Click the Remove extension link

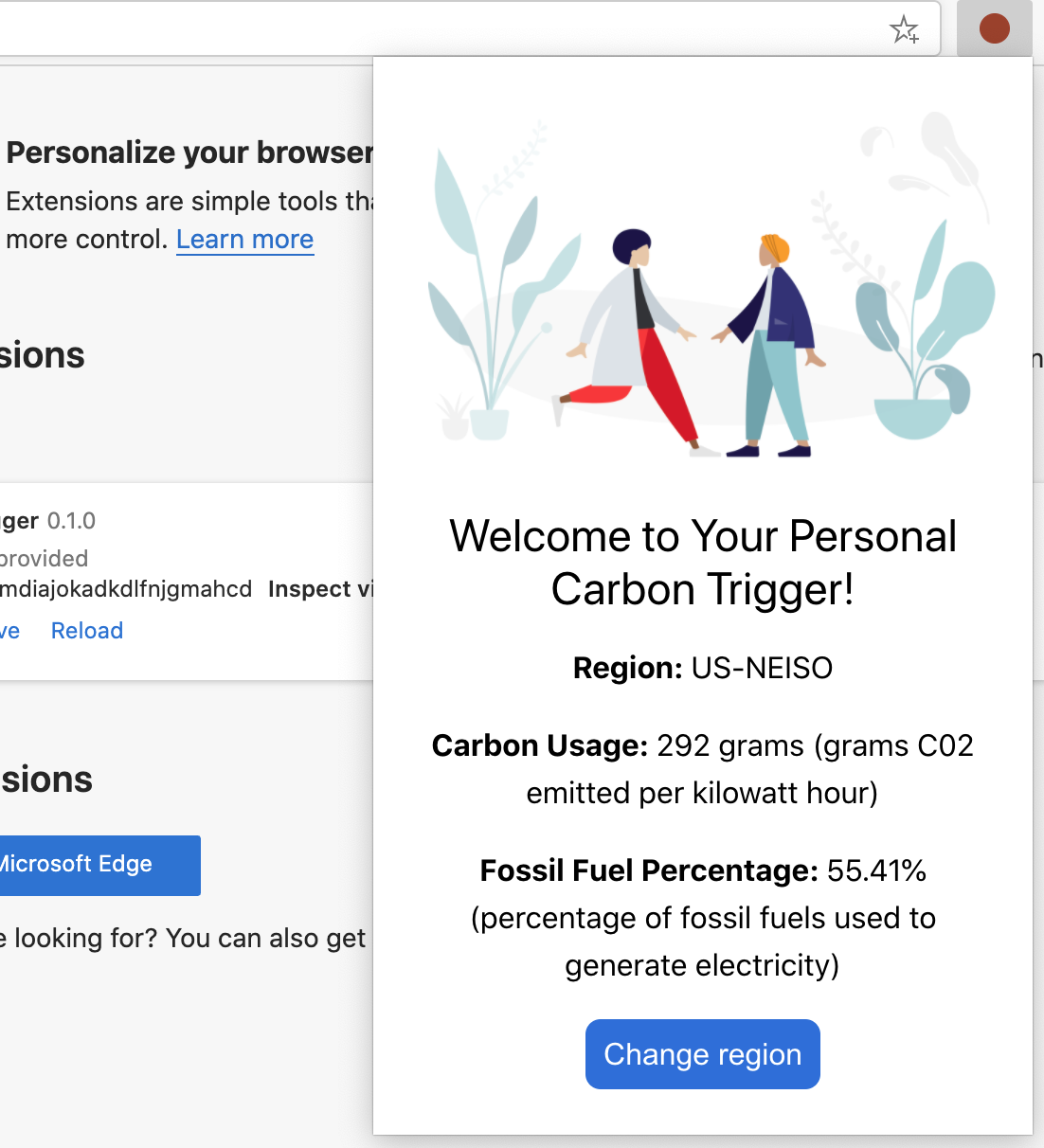11,630
